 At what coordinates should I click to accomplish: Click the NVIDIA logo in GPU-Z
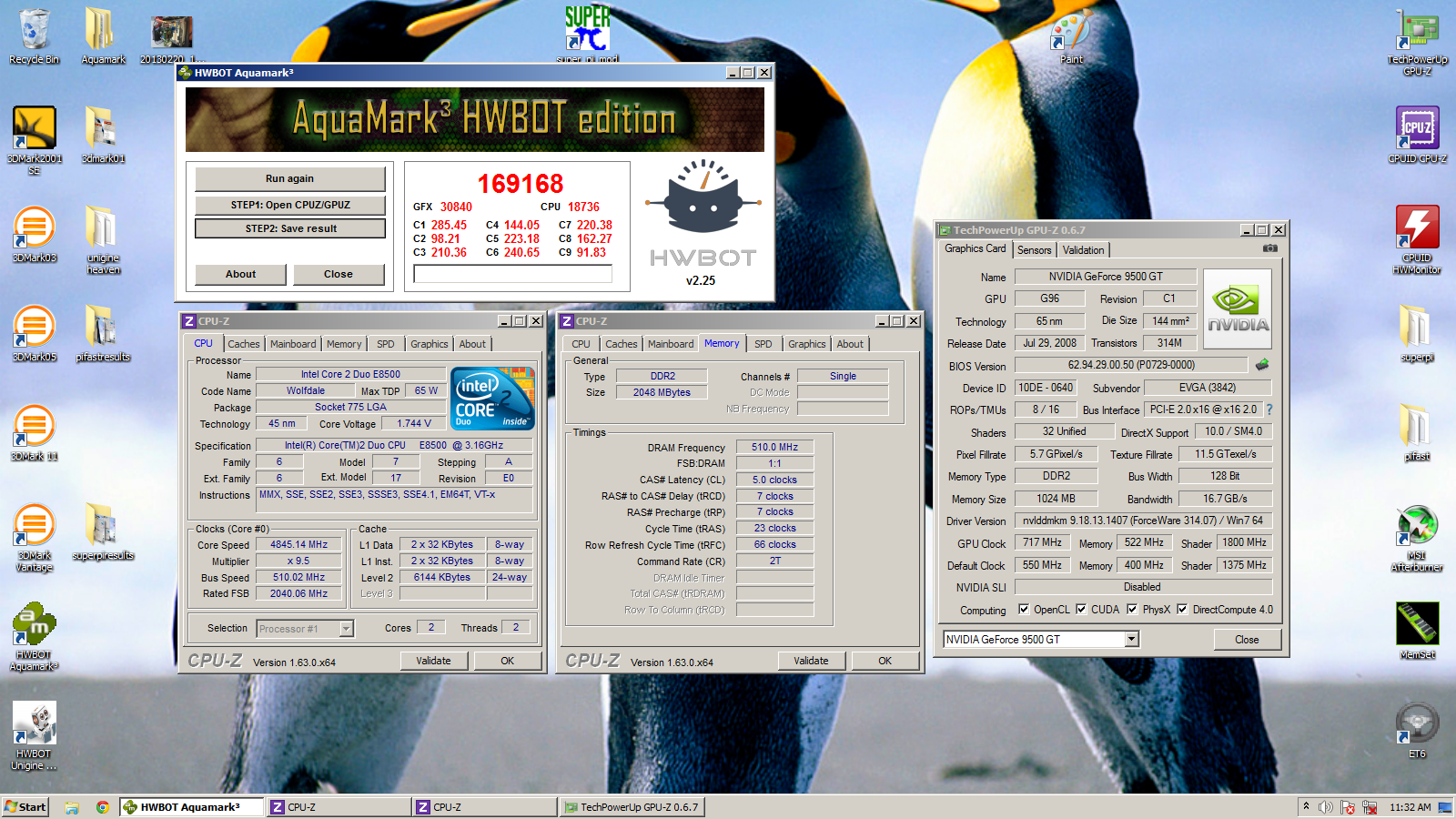pos(1238,309)
